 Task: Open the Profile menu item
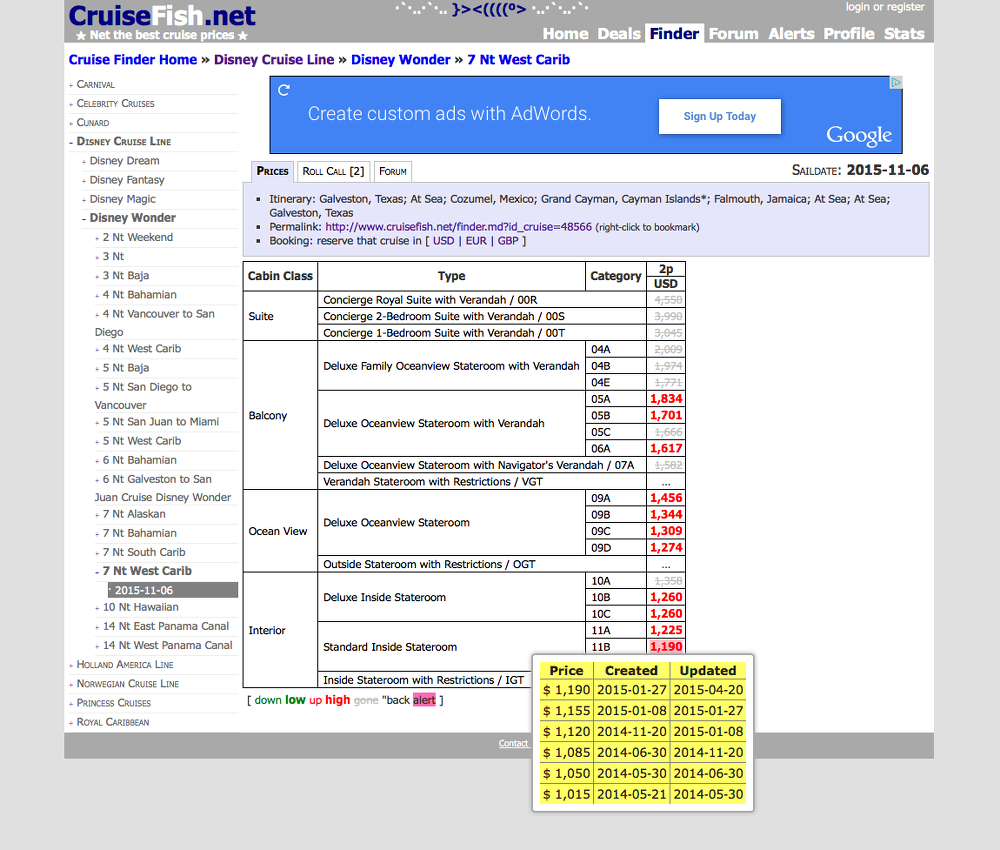point(848,34)
